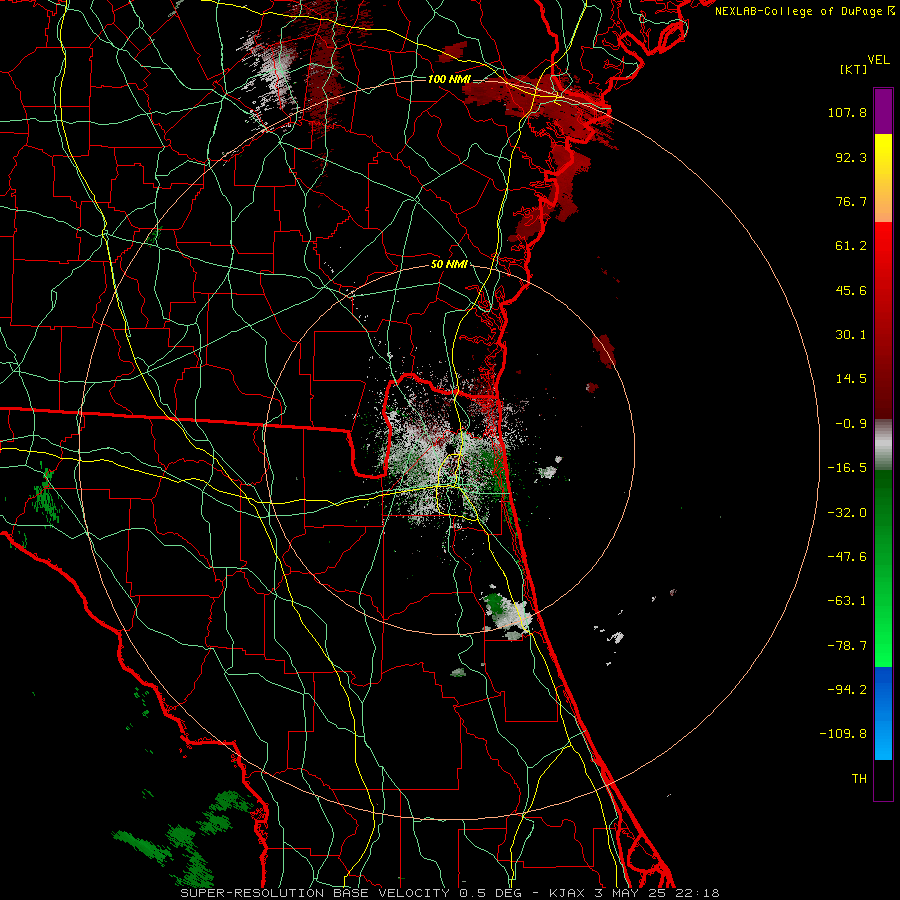Select the 92.3 legend value
The height and width of the screenshot is (900, 900).
point(851,157)
